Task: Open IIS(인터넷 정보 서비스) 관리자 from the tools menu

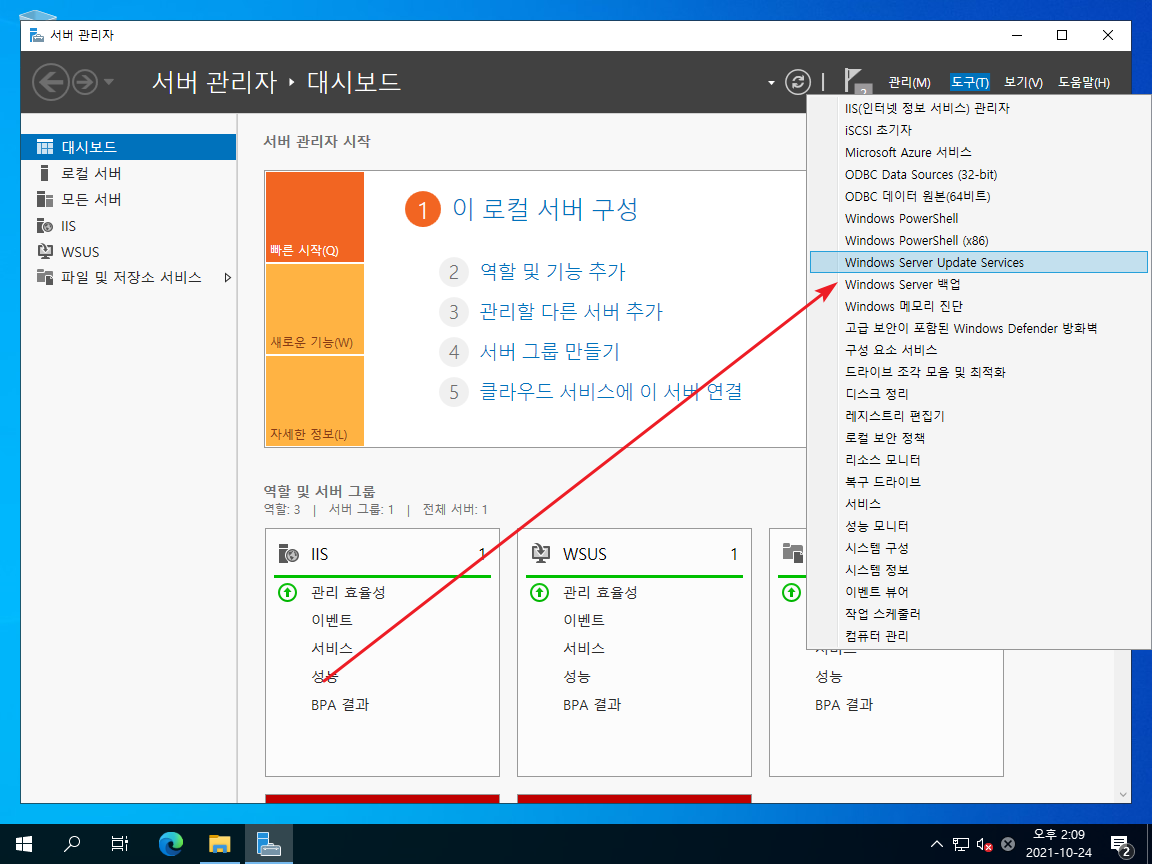Action: (979, 108)
